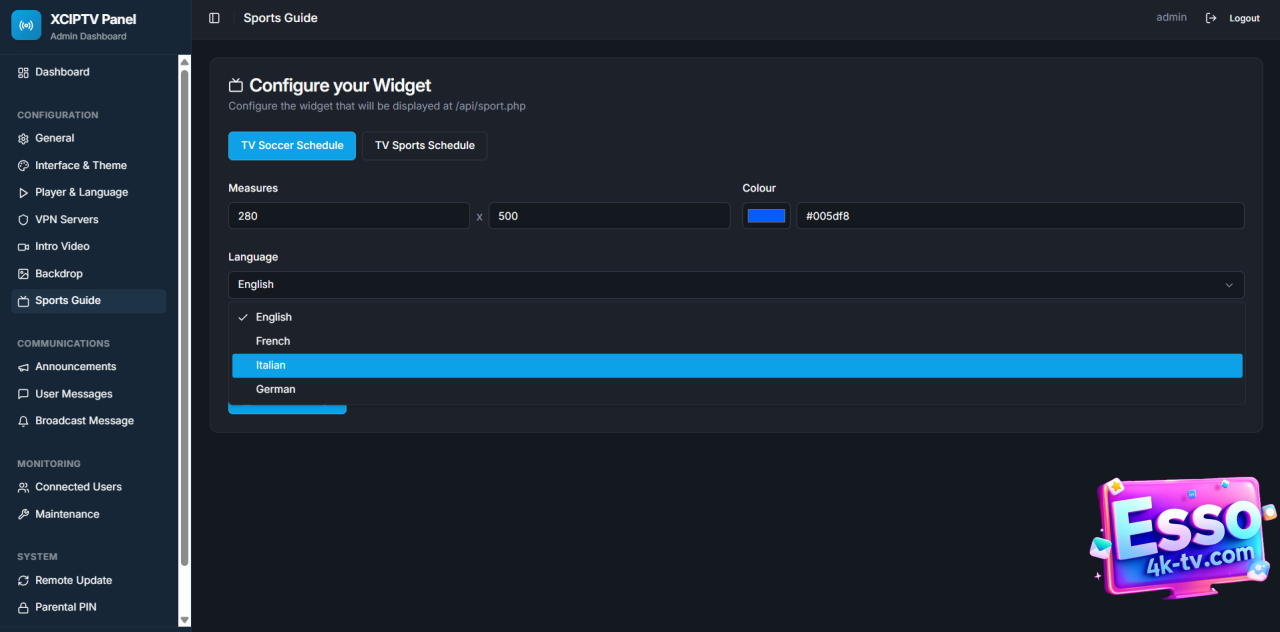Collapse the Language dropdown chevron
Screen dimensions: 1280x632
(1229, 285)
